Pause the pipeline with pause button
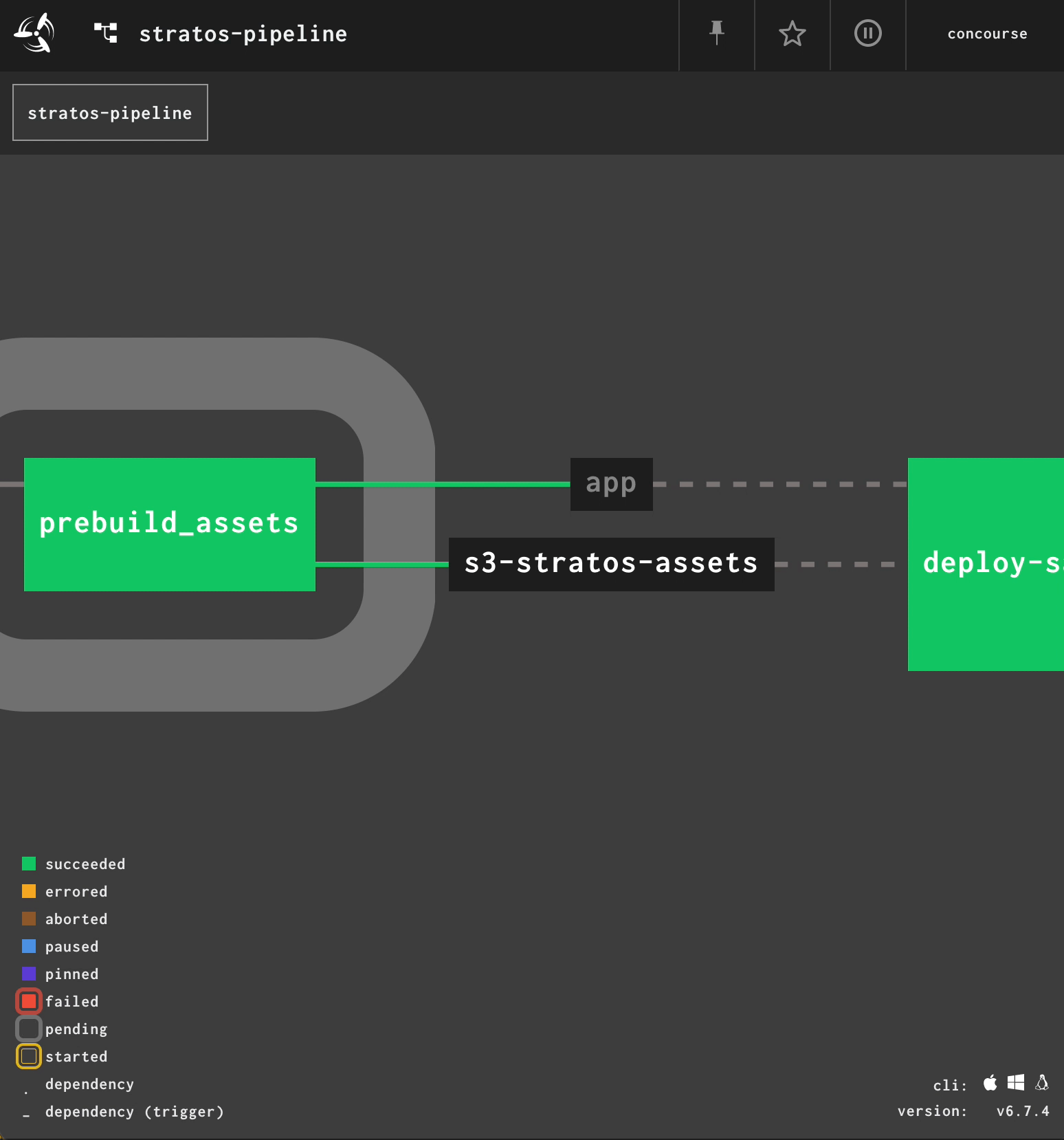The width and height of the screenshot is (1064, 1140). pos(867,33)
